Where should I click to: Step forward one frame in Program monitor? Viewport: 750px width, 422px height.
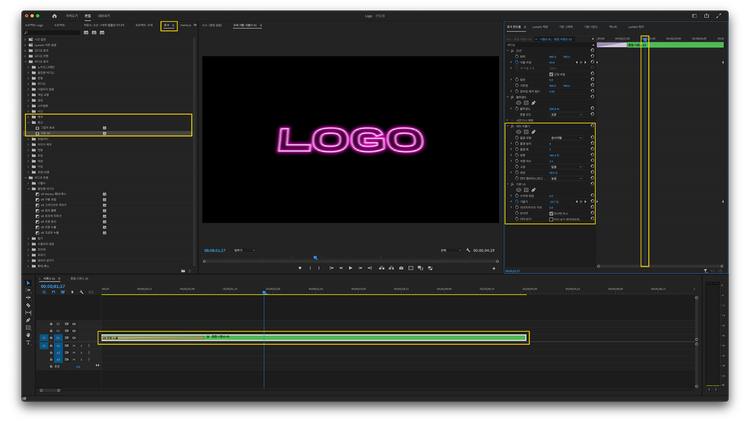(x=360, y=268)
